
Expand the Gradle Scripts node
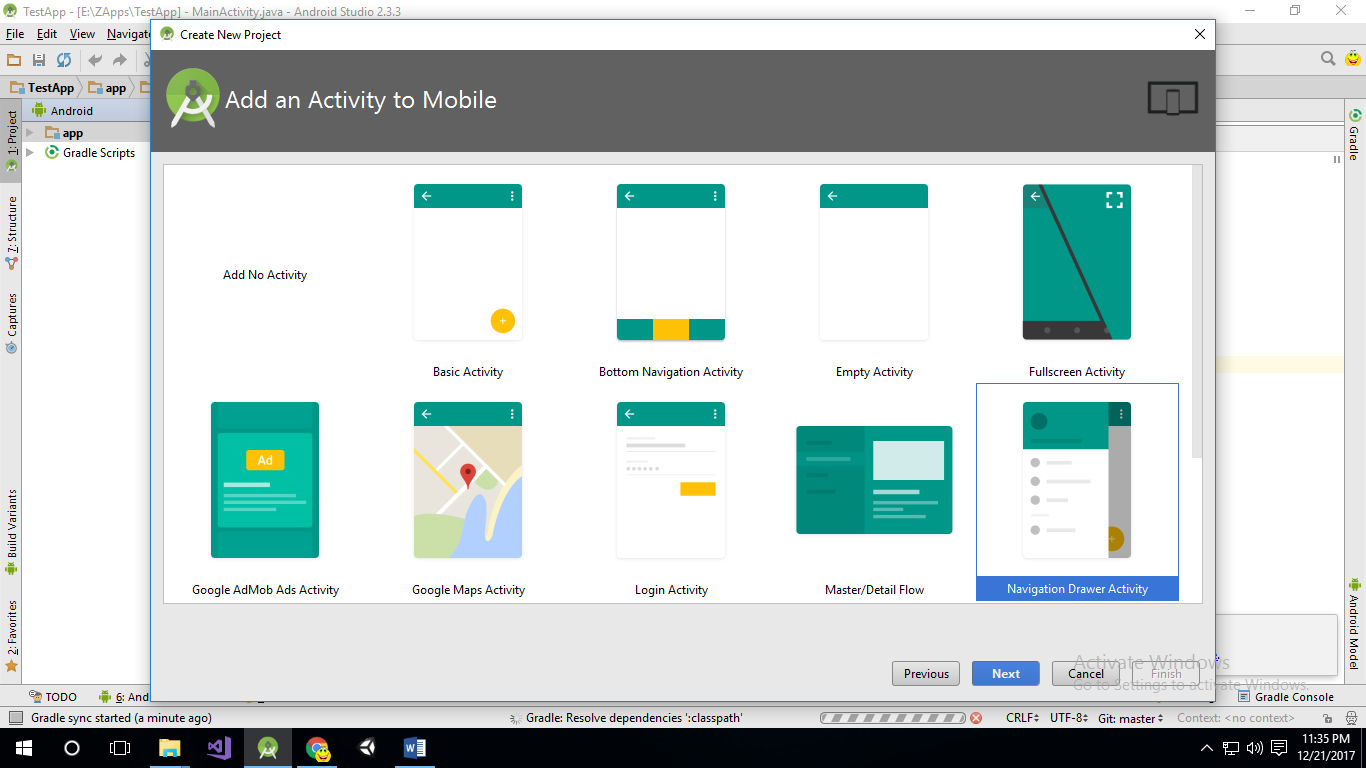(x=31, y=152)
